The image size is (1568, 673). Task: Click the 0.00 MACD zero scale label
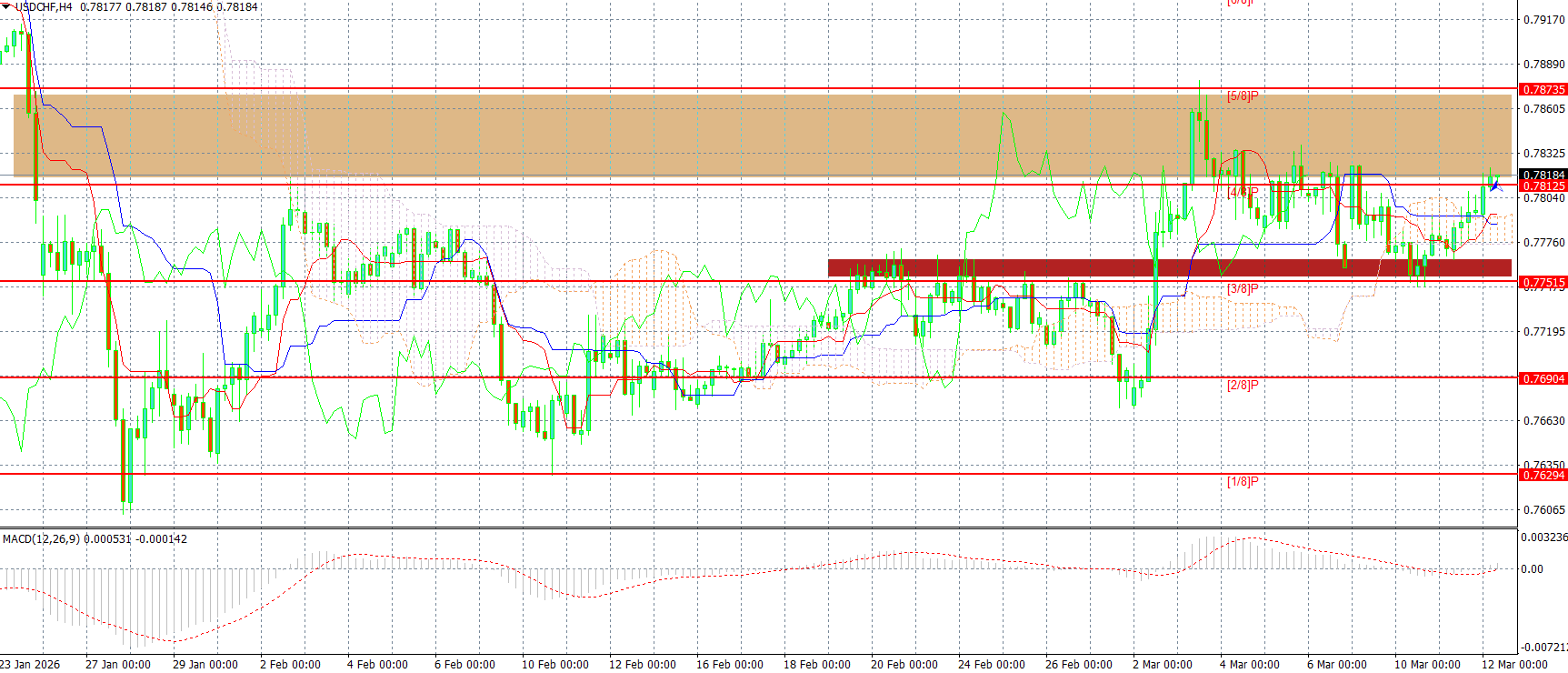tap(1533, 569)
